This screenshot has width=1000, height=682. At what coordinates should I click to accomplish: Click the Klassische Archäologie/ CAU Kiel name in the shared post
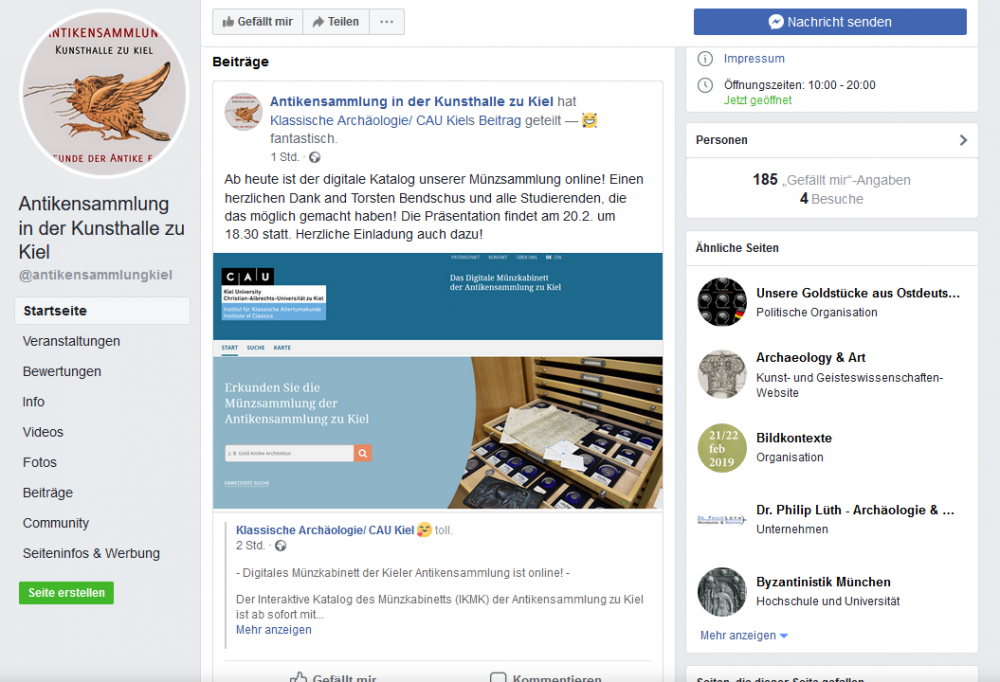click(x=325, y=530)
